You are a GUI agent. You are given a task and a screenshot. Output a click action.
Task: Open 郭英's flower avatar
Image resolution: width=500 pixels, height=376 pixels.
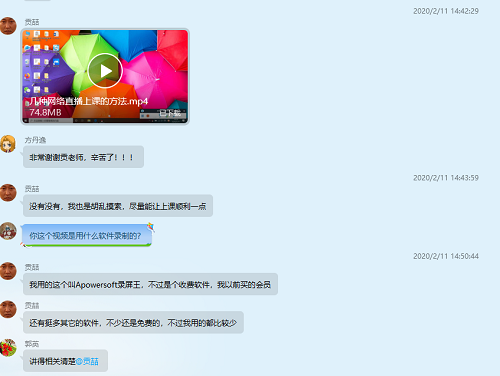pos(8,348)
